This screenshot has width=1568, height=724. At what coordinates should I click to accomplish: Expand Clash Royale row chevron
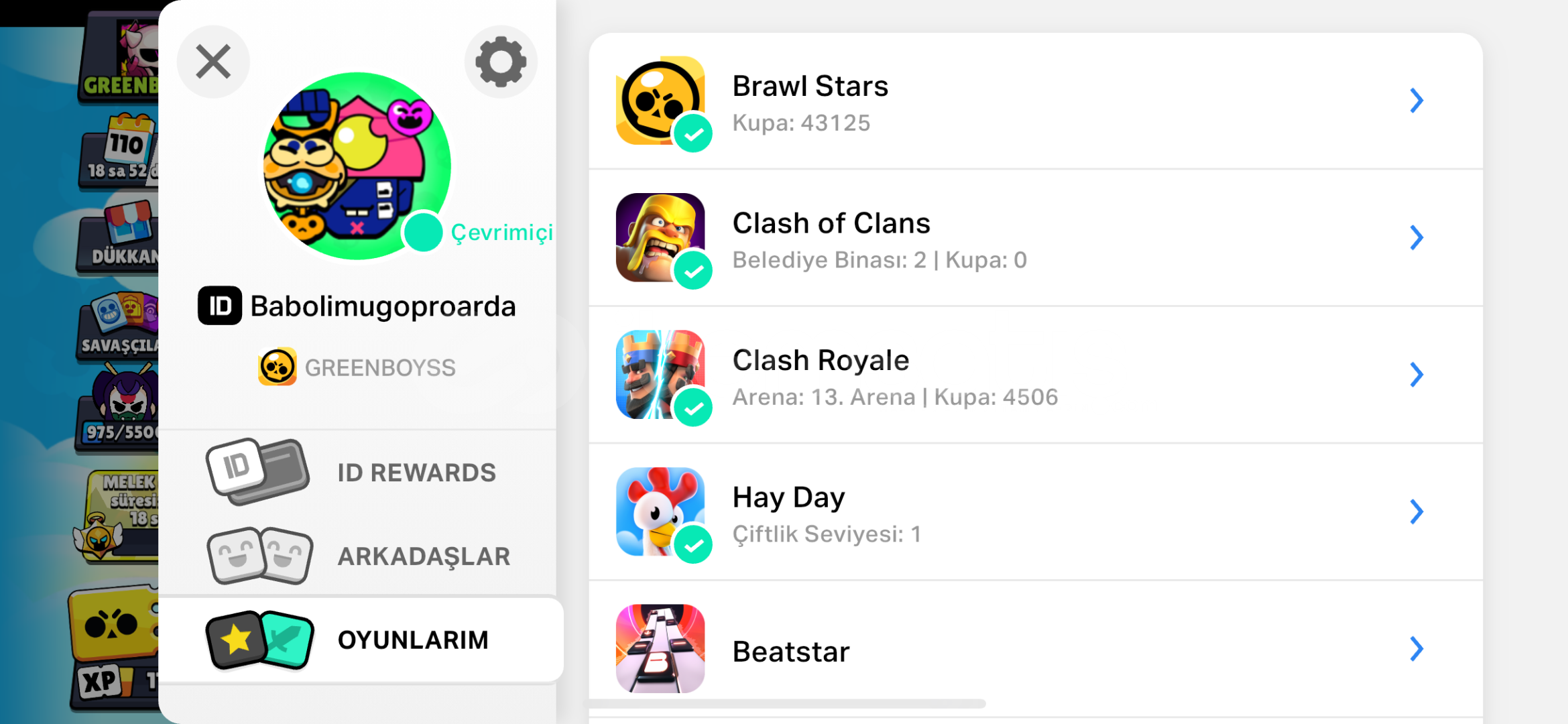tap(1416, 374)
